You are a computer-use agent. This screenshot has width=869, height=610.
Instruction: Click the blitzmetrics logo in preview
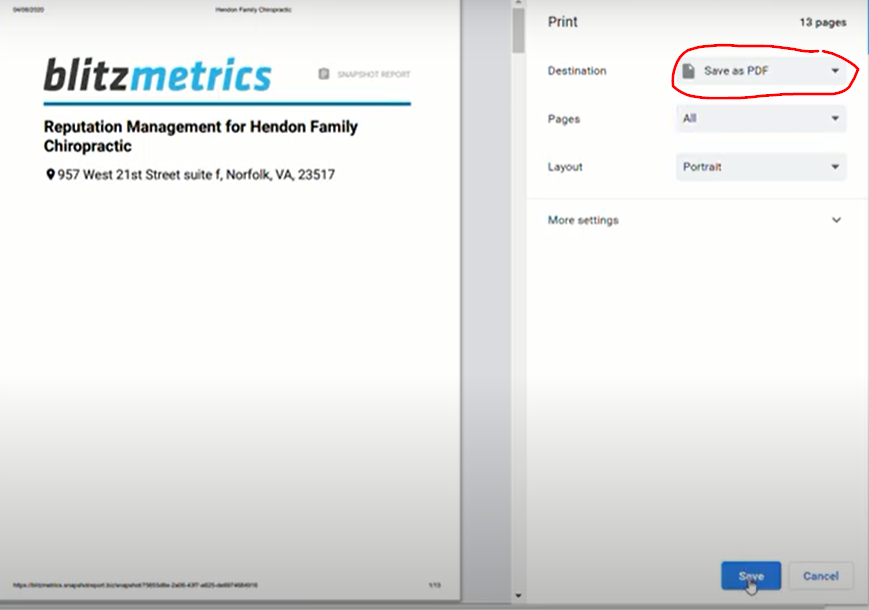tap(158, 75)
